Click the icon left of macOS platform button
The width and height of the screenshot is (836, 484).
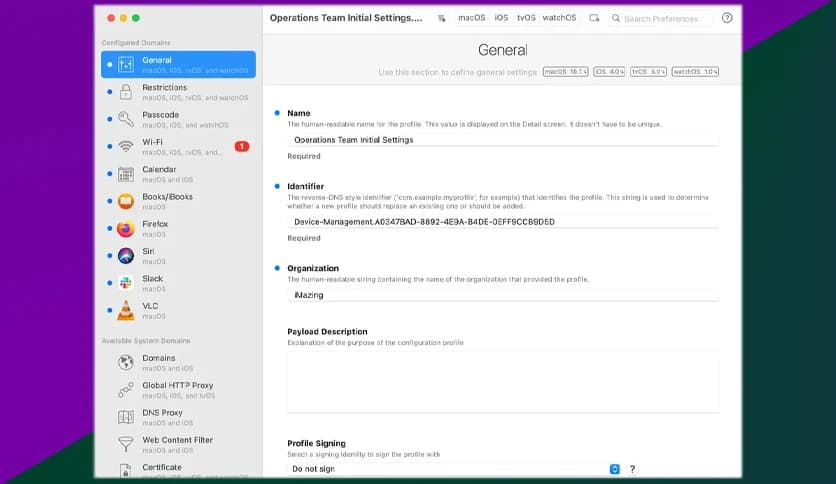(x=441, y=18)
